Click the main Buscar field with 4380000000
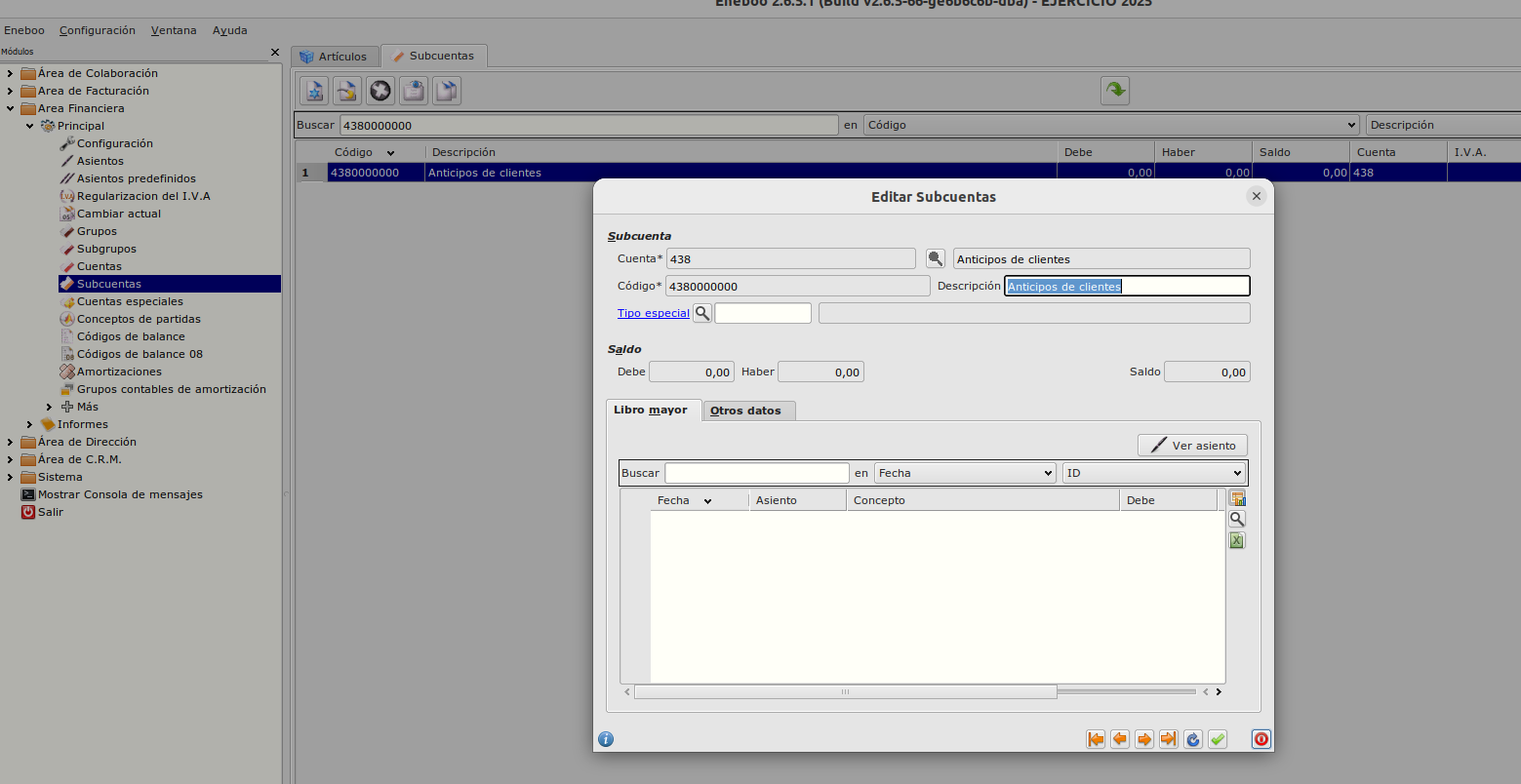 pos(588,125)
